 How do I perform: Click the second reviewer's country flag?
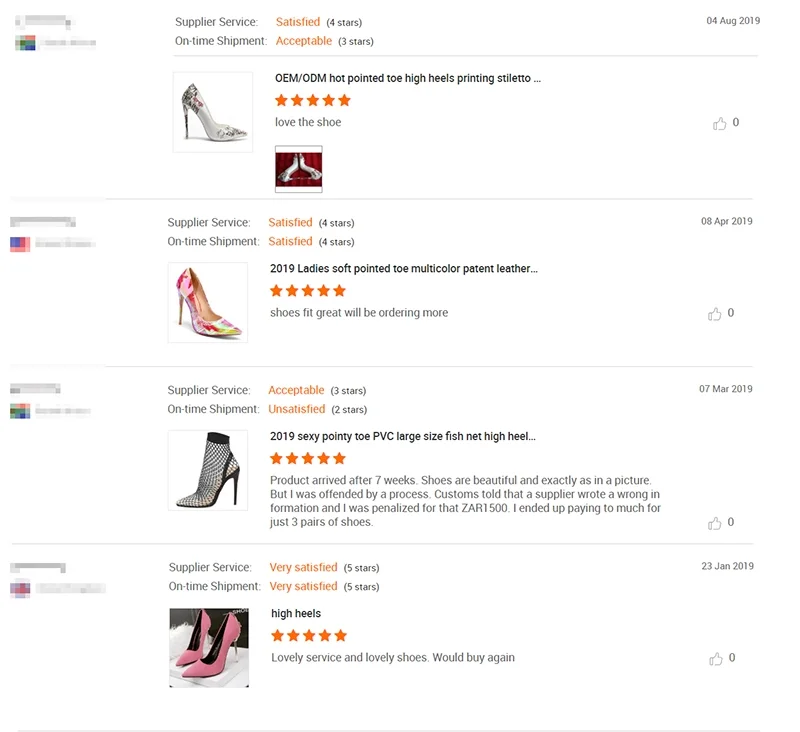click(x=19, y=243)
